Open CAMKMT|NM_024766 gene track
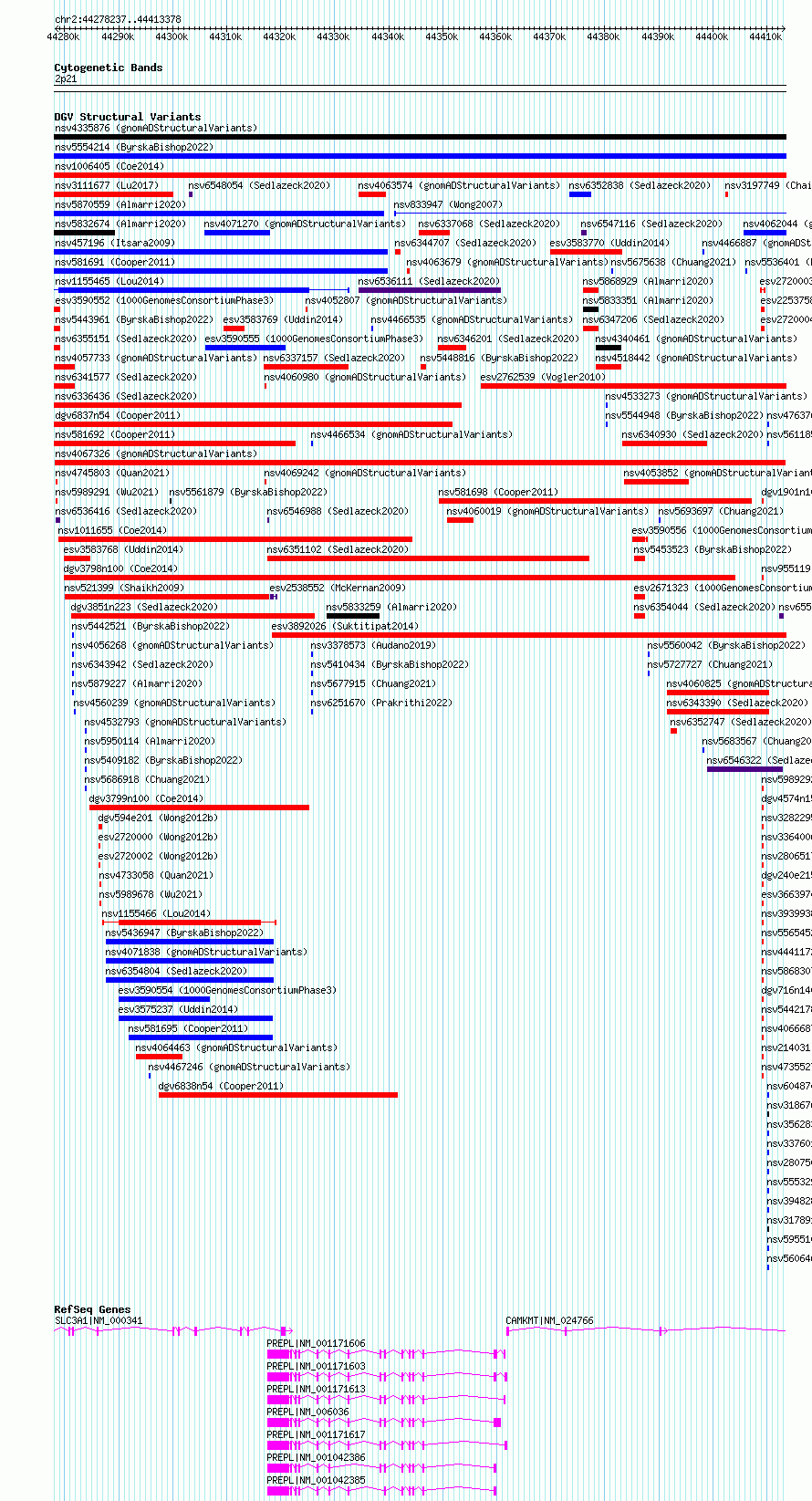 (646, 1331)
